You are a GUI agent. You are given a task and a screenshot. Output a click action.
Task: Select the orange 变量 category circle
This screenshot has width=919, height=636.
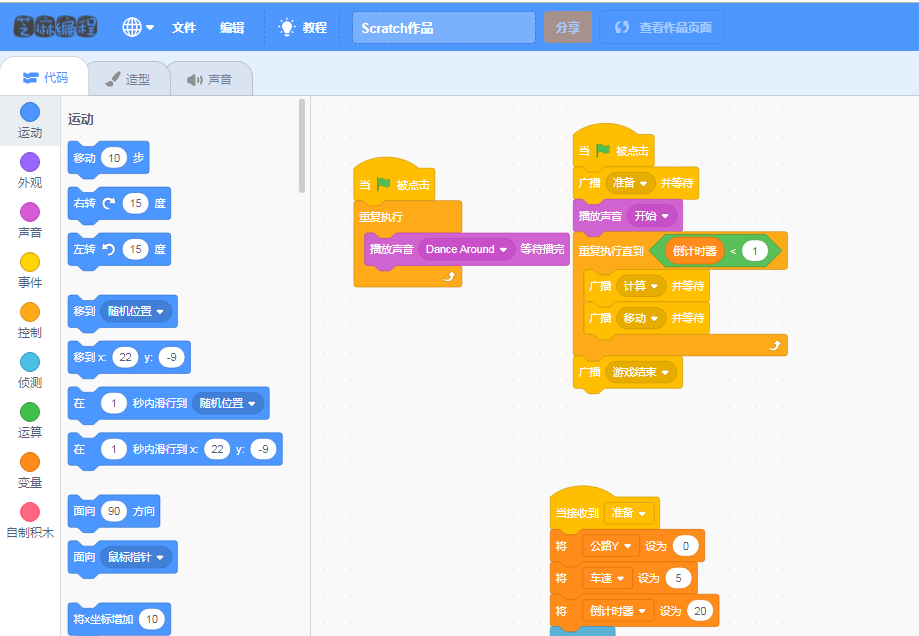coord(30,462)
